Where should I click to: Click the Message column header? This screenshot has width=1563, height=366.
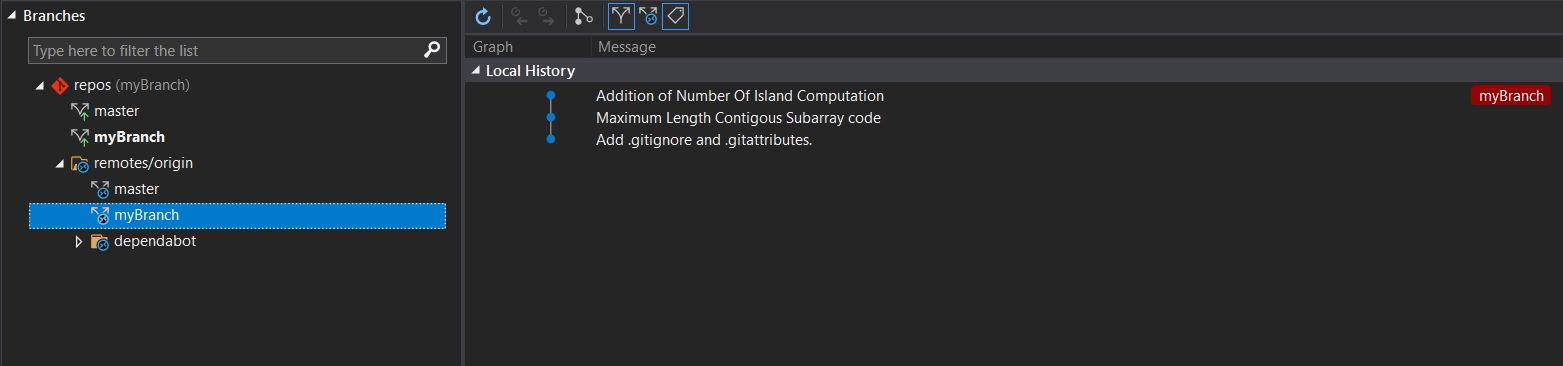[x=626, y=47]
